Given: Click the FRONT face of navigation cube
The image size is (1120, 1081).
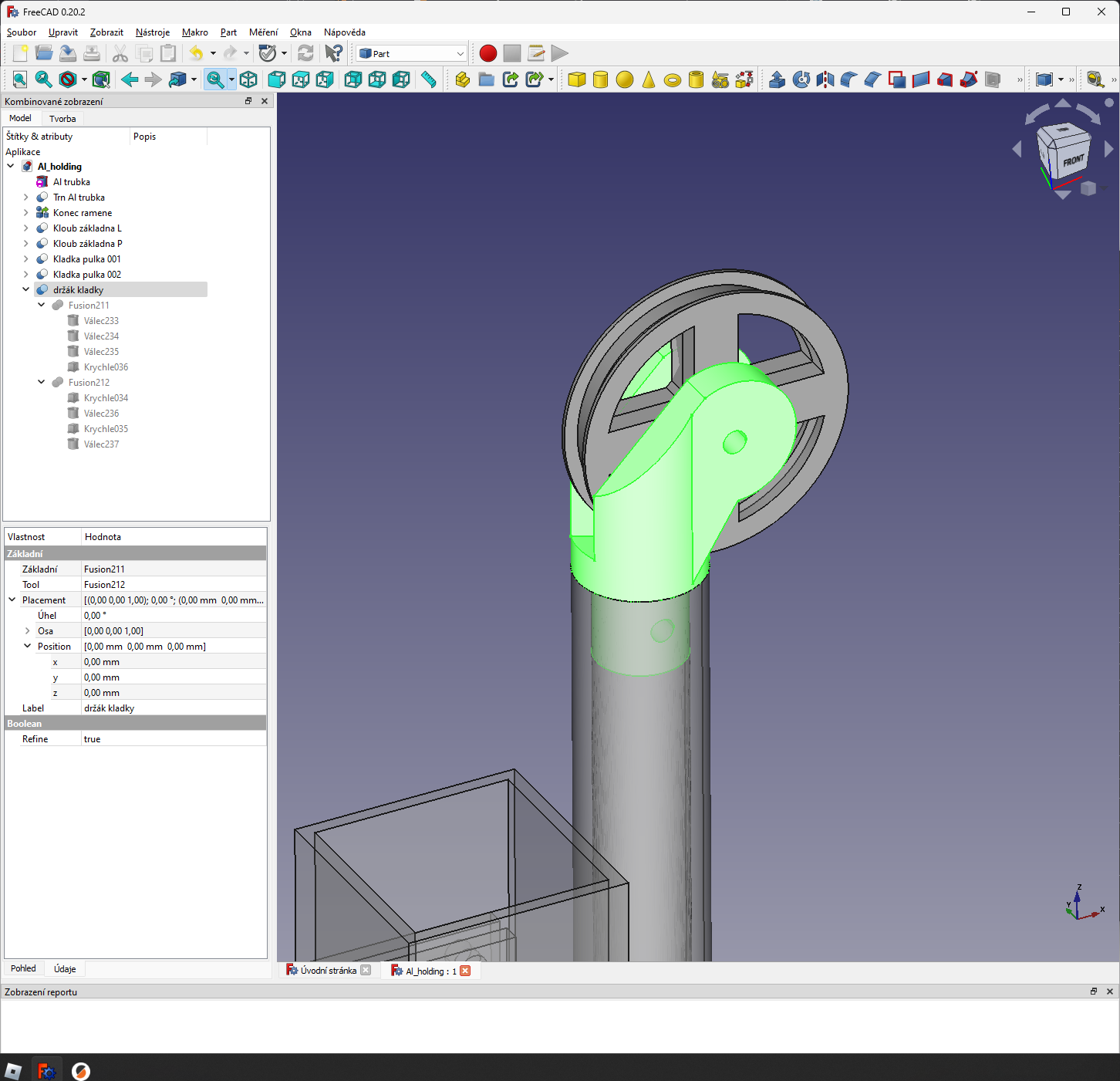Looking at the screenshot, I should click(x=1072, y=160).
